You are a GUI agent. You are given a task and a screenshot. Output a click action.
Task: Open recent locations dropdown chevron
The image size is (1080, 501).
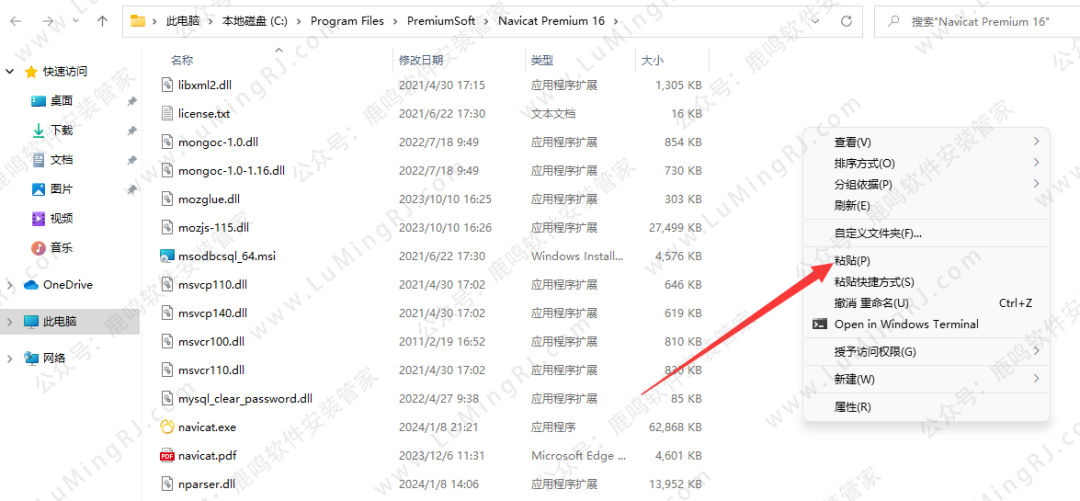point(75,21)
